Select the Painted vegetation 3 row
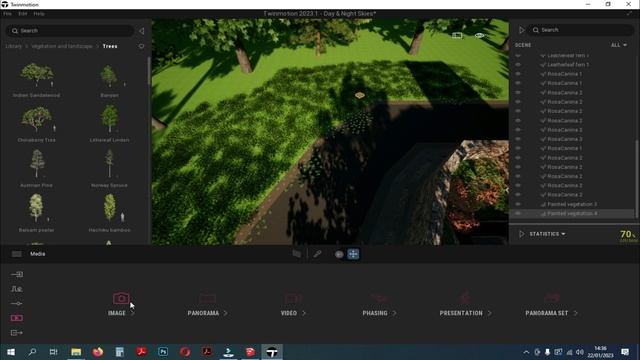The height and width of the screenshot is (360, 640). coord(572,204)
